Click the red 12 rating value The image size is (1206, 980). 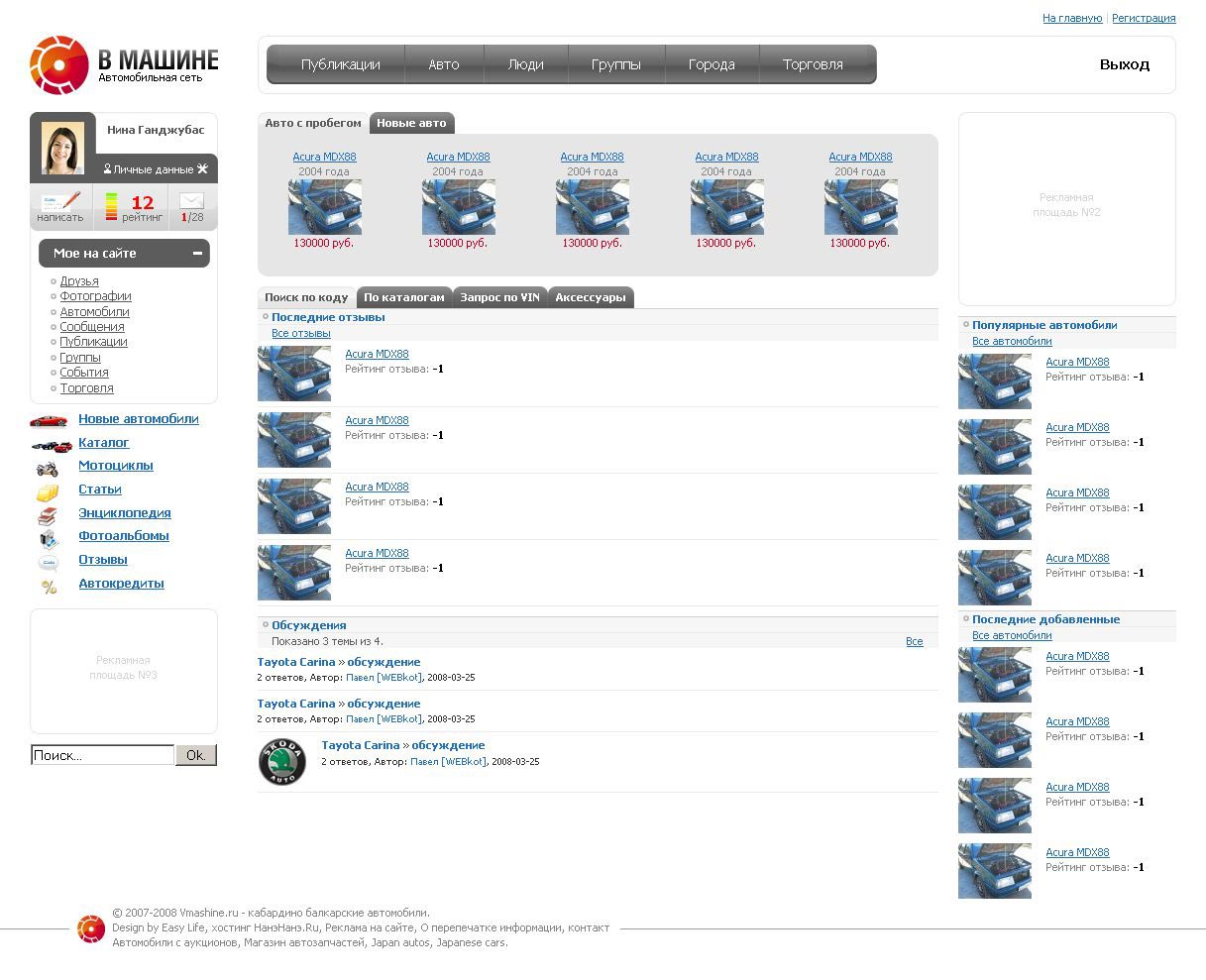tap(143, 202)
